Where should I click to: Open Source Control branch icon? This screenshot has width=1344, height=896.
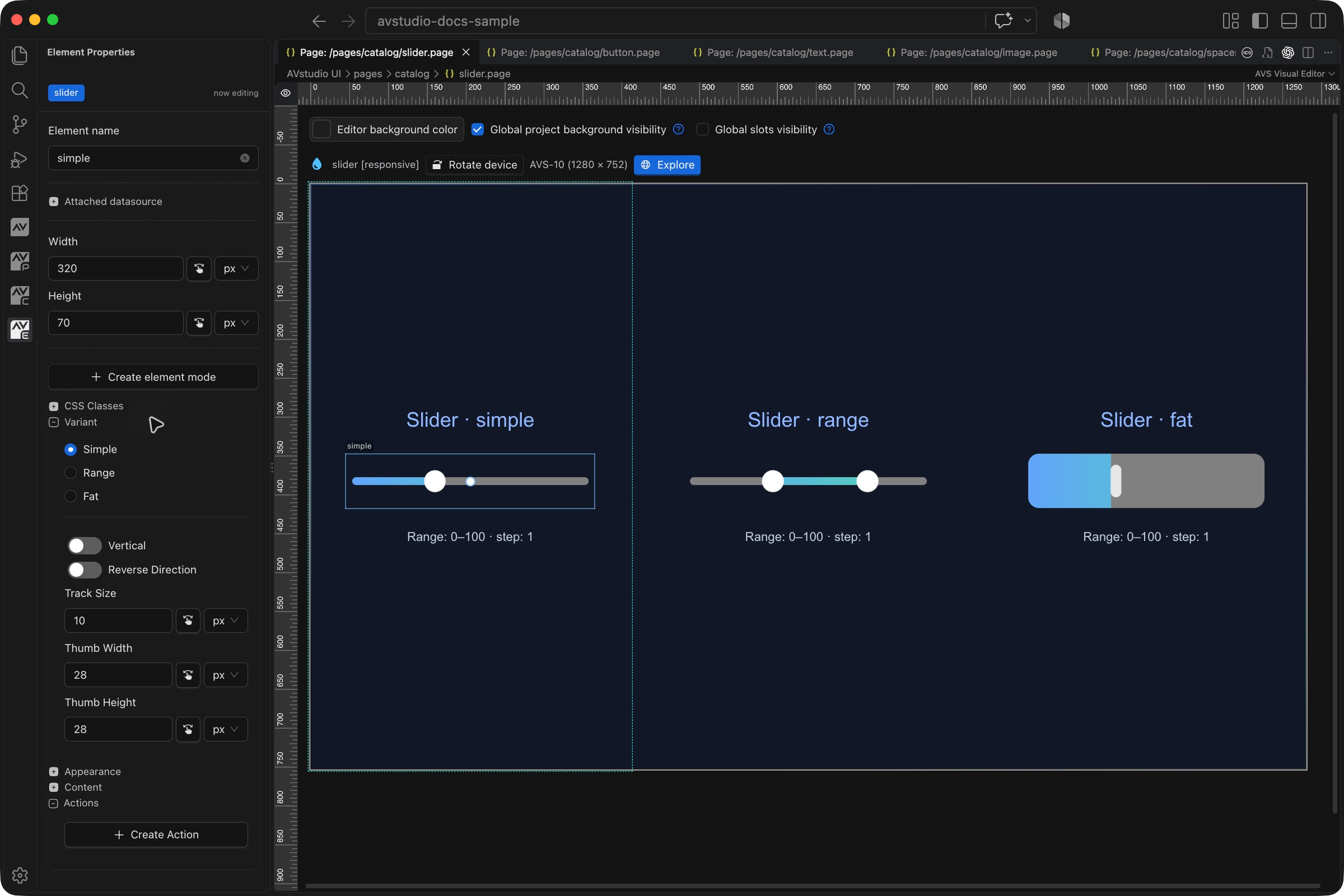[20, 124]
